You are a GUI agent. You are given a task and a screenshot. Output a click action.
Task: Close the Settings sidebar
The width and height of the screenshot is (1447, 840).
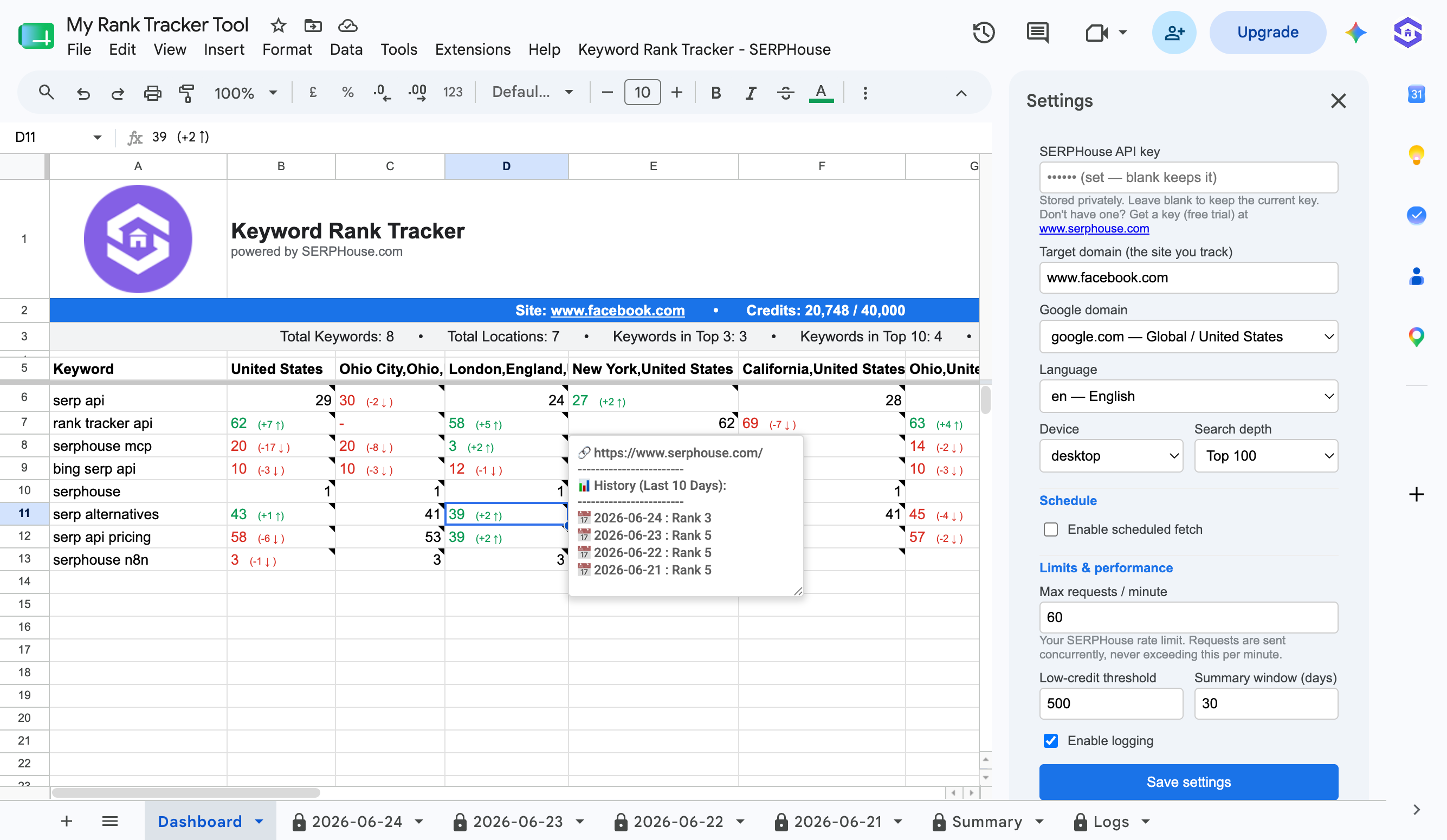[1338, 101]
